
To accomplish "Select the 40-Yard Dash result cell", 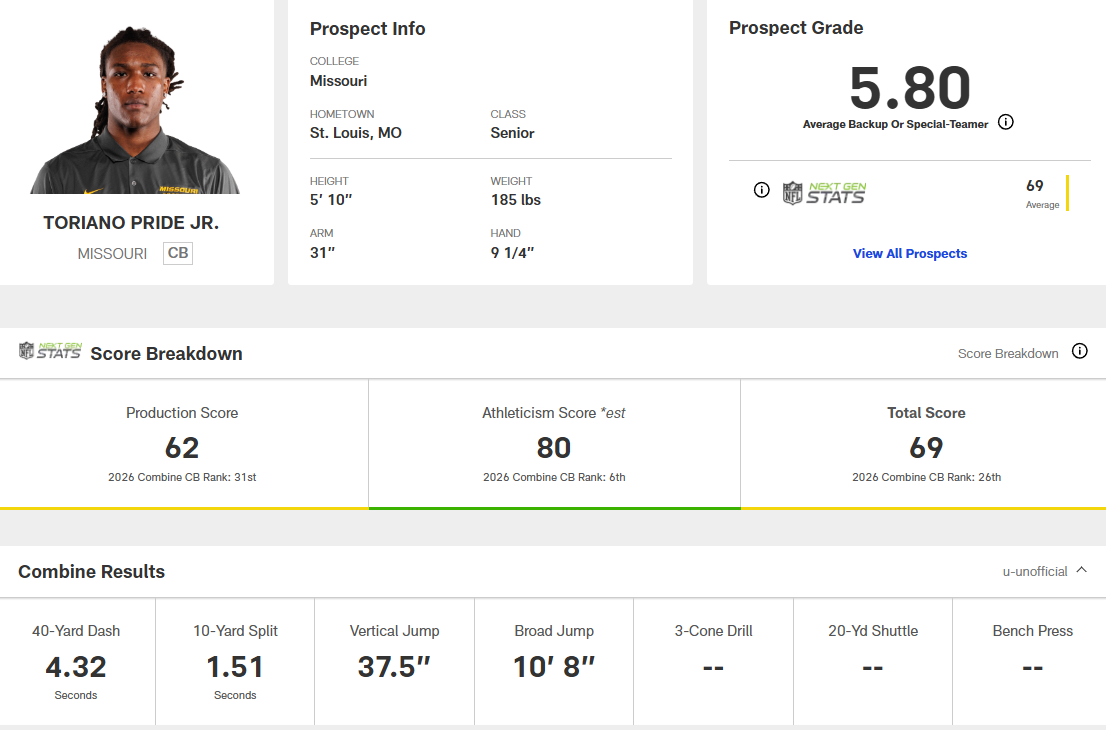I will coord(77,663).
